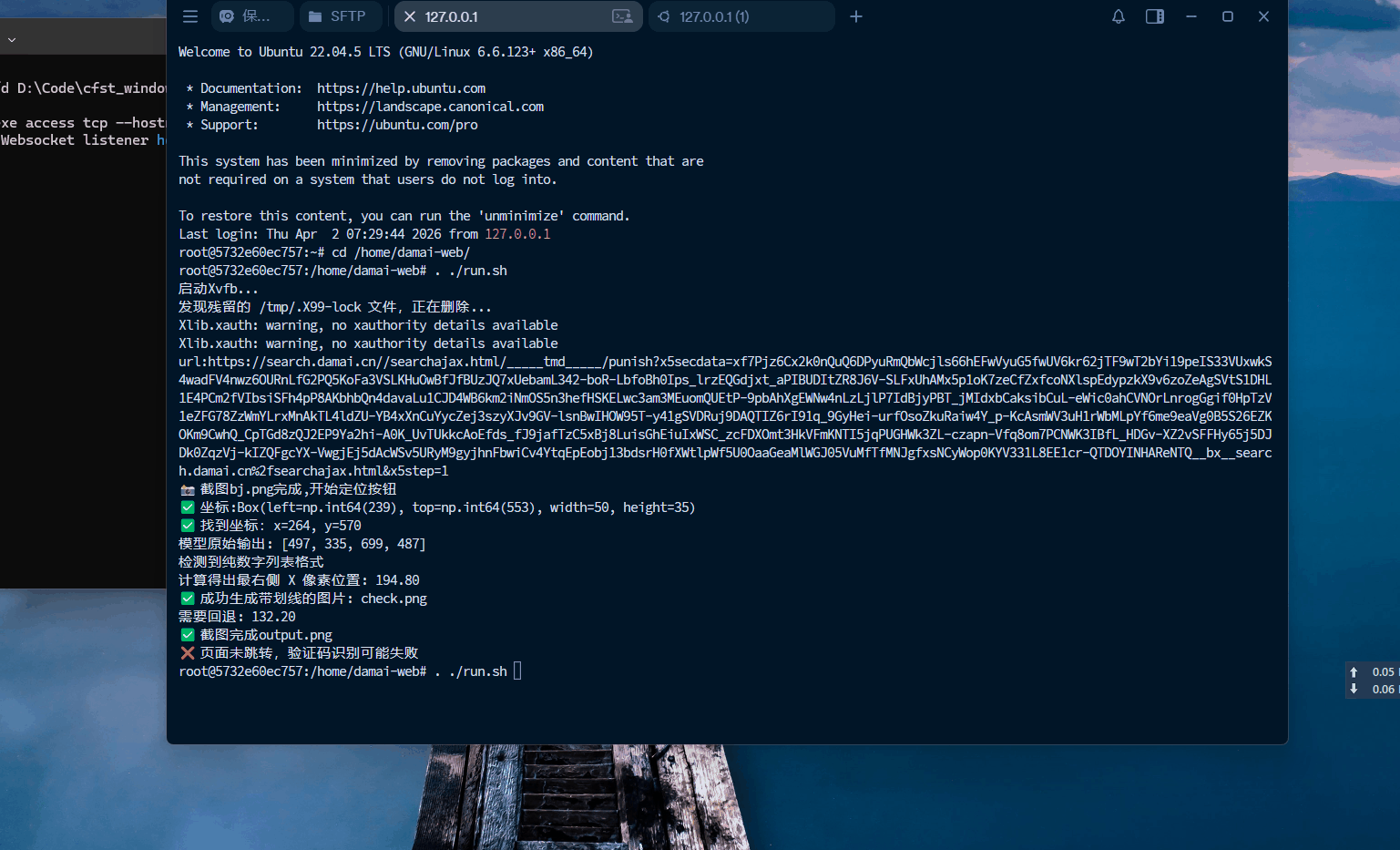Image resolution: width=1400 pixels, height=850 pixels.
Task: Focus the terminal prompt cursor
Action: pyautogui.click(x=517, y=671)
